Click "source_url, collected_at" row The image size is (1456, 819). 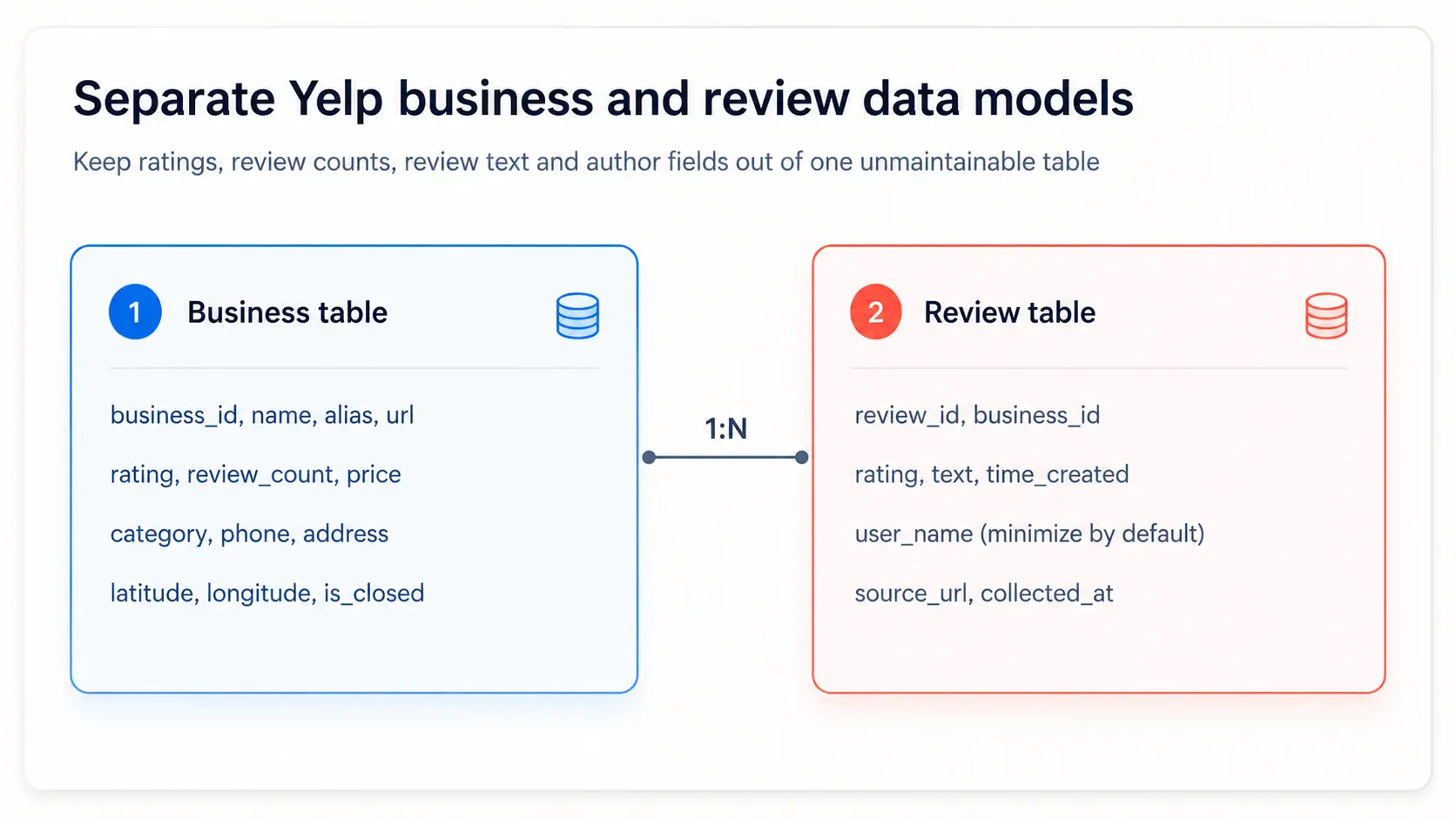pos(984,593)
